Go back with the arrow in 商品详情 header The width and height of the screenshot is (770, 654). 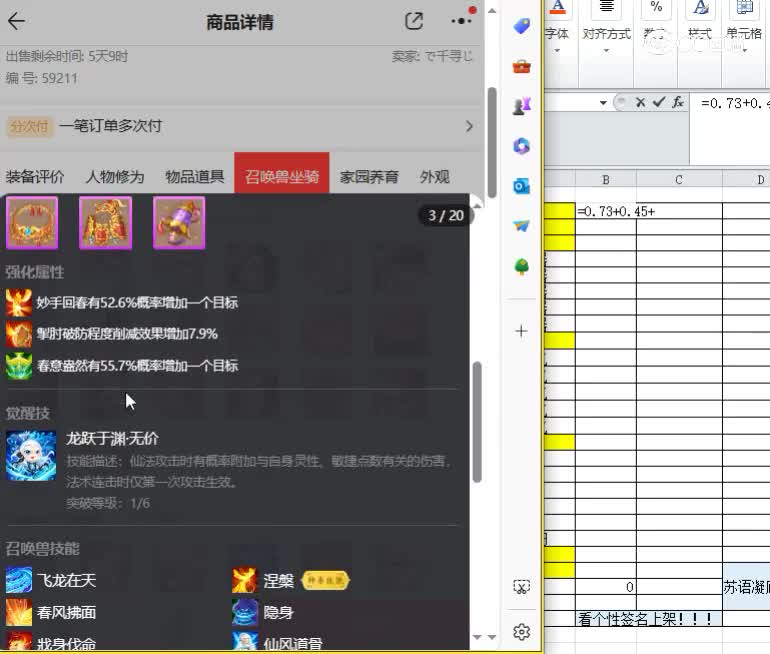16,21
